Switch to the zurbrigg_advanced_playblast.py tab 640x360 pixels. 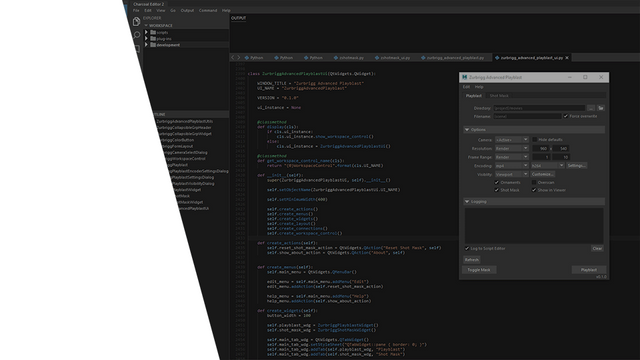[452, 58]
